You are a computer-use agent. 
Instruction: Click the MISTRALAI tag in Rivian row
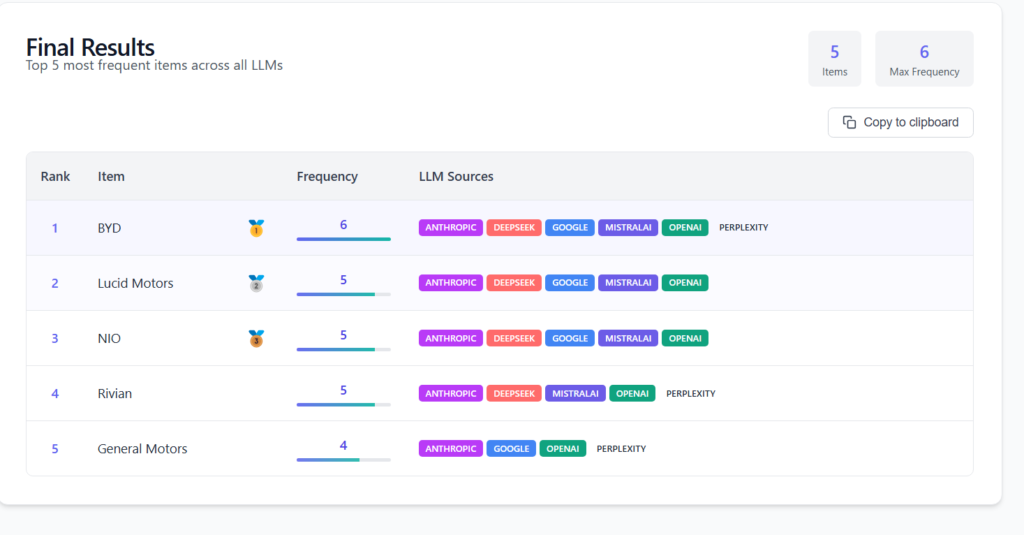coord(575,393)
